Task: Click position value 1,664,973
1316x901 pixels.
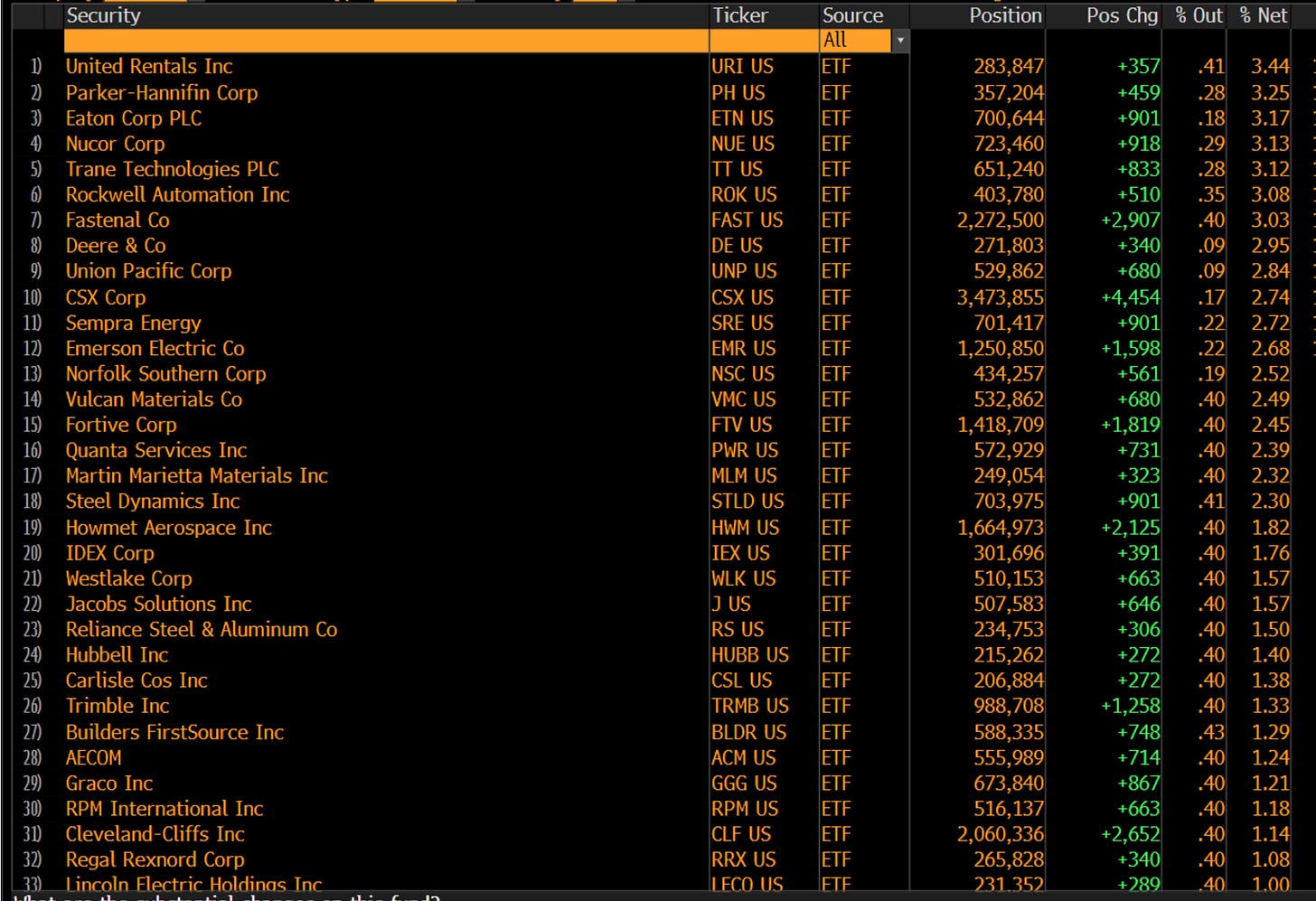Action: tap(1001, 528)
